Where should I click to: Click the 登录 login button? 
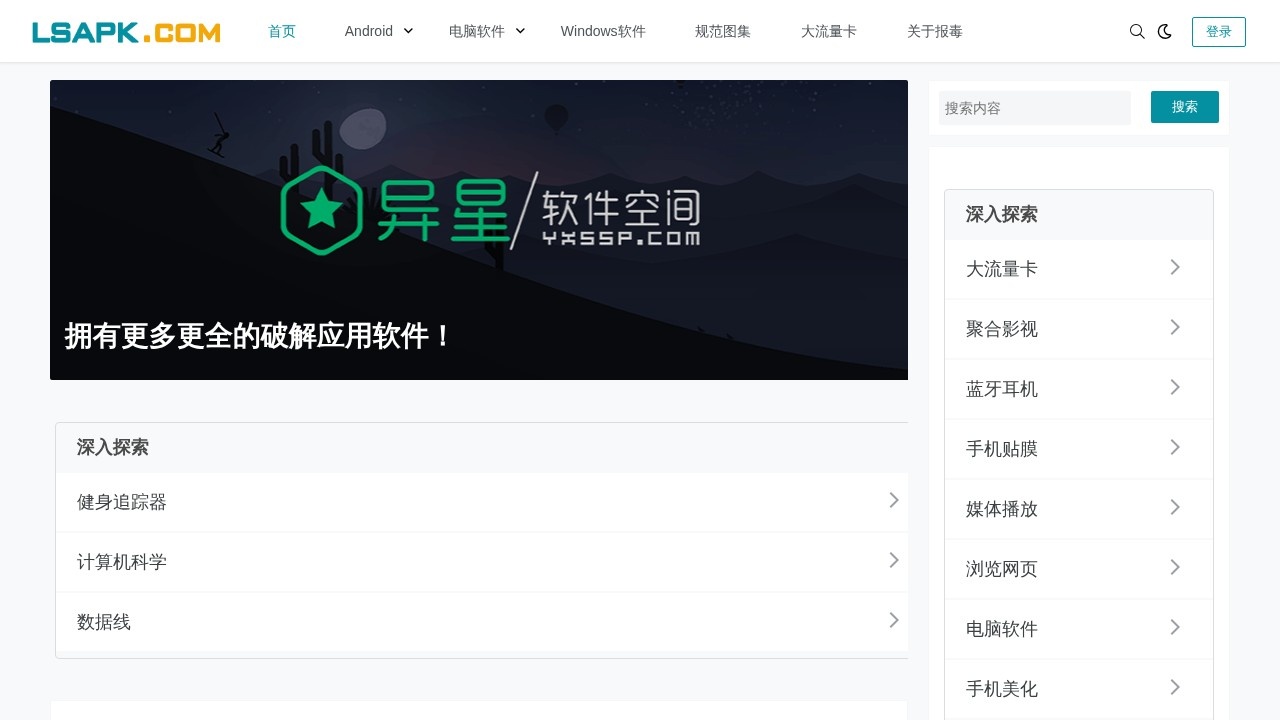(1219, 32)
